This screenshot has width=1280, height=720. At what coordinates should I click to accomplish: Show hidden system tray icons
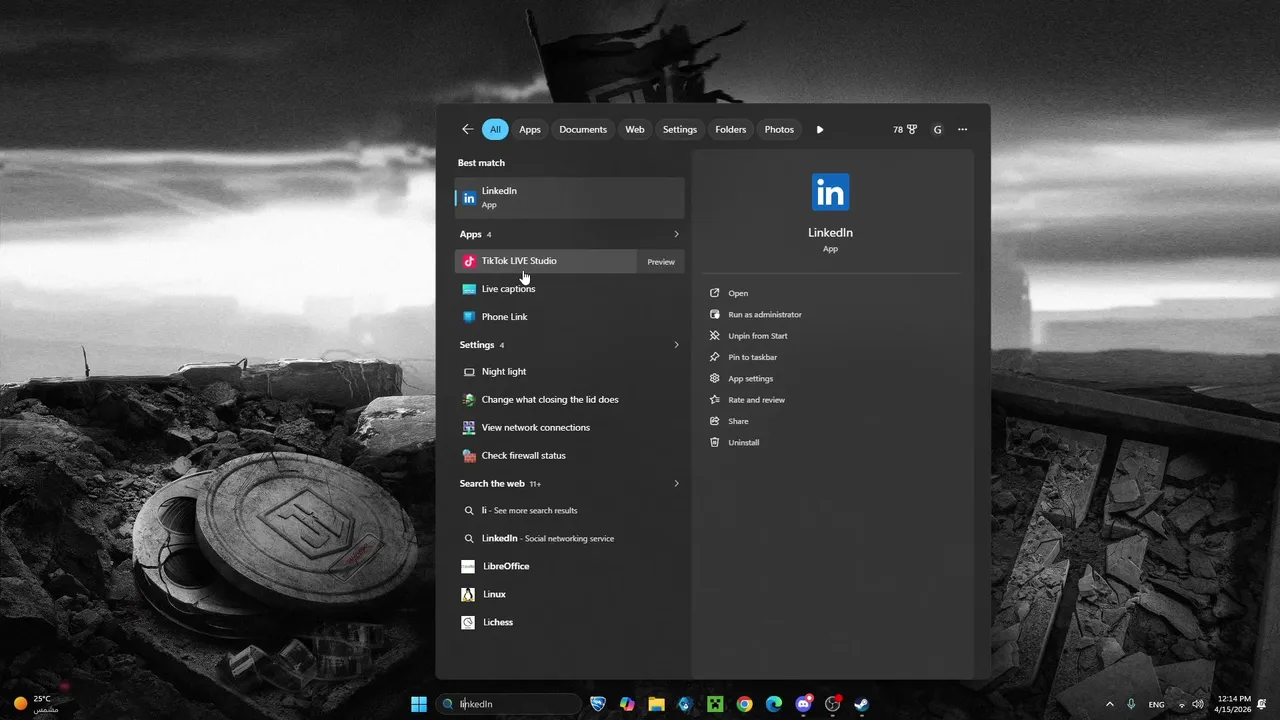click(x=1109, y=704)
